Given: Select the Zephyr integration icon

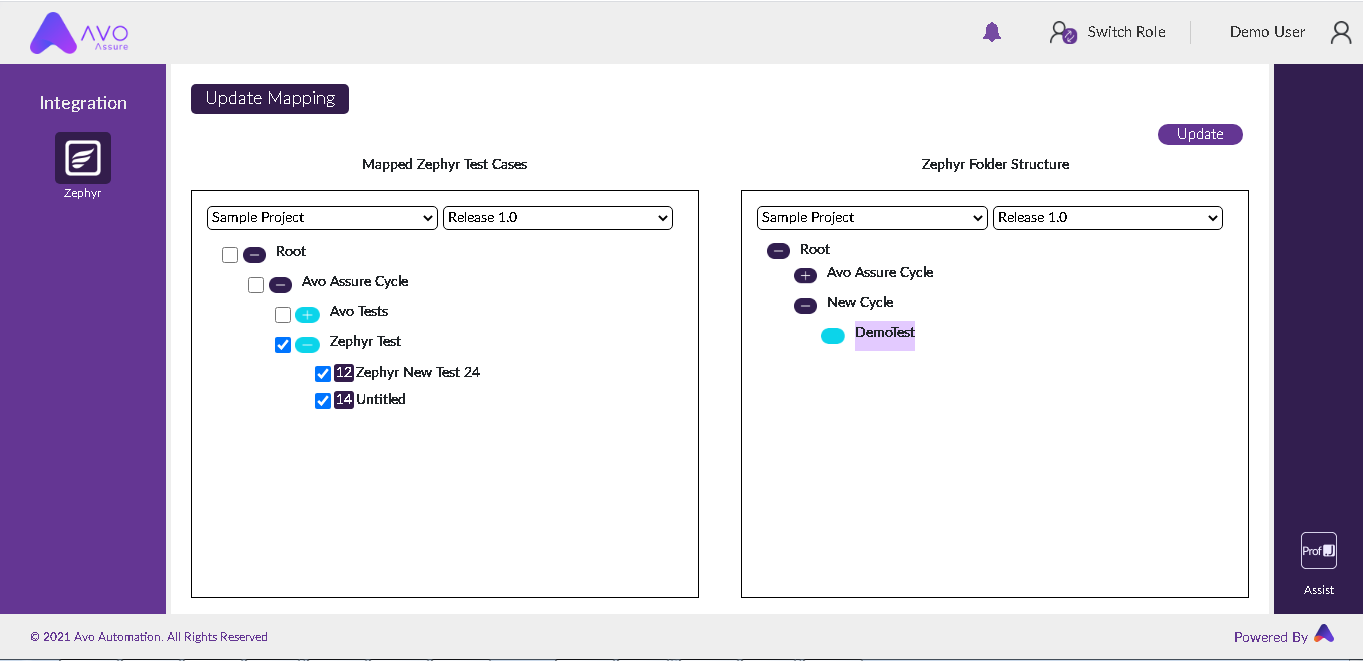Looking at the screenshot, I should (83, 158).
